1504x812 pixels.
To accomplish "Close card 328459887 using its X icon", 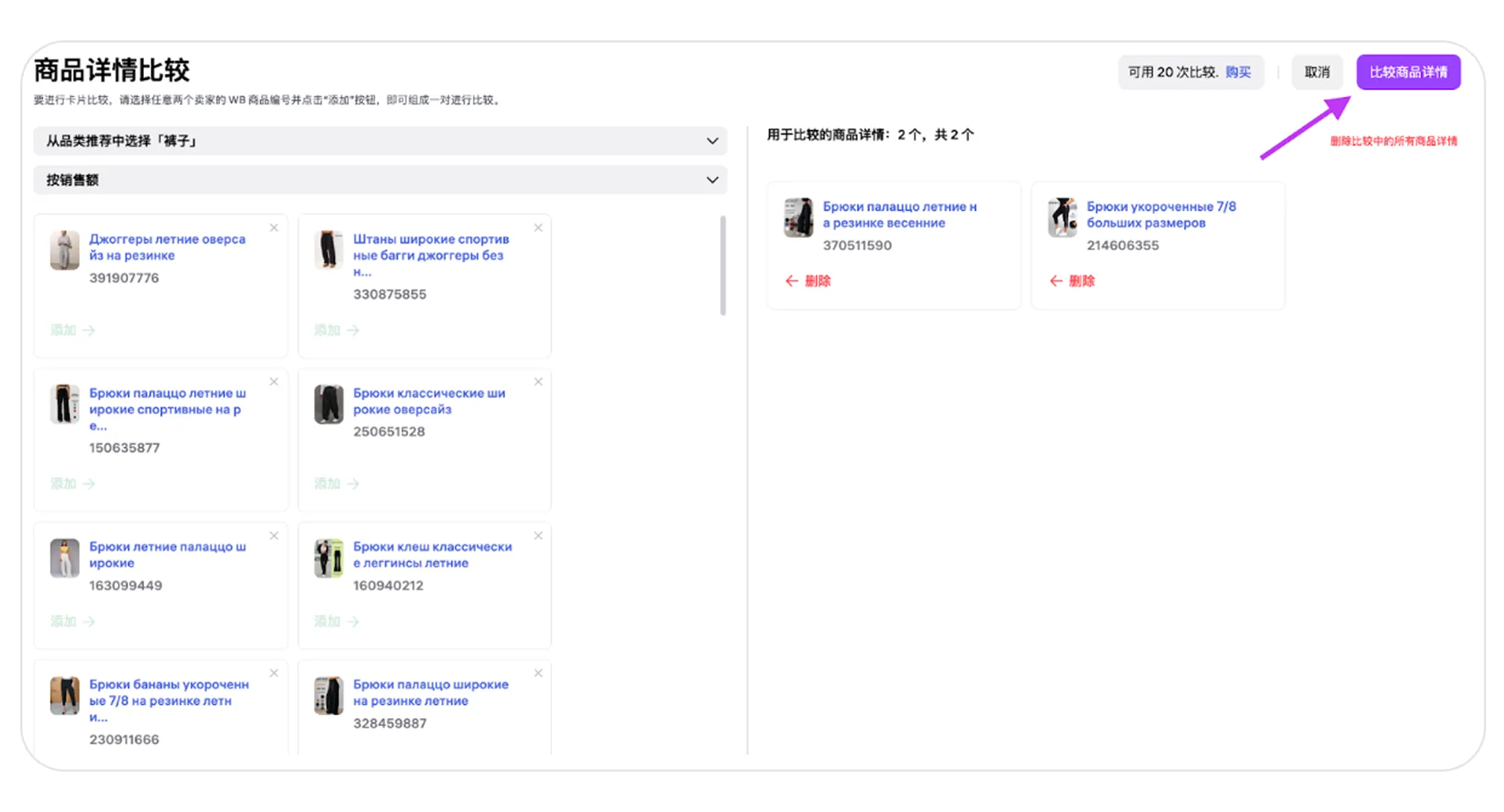I will pyautogui.click(x=538, y=673).
